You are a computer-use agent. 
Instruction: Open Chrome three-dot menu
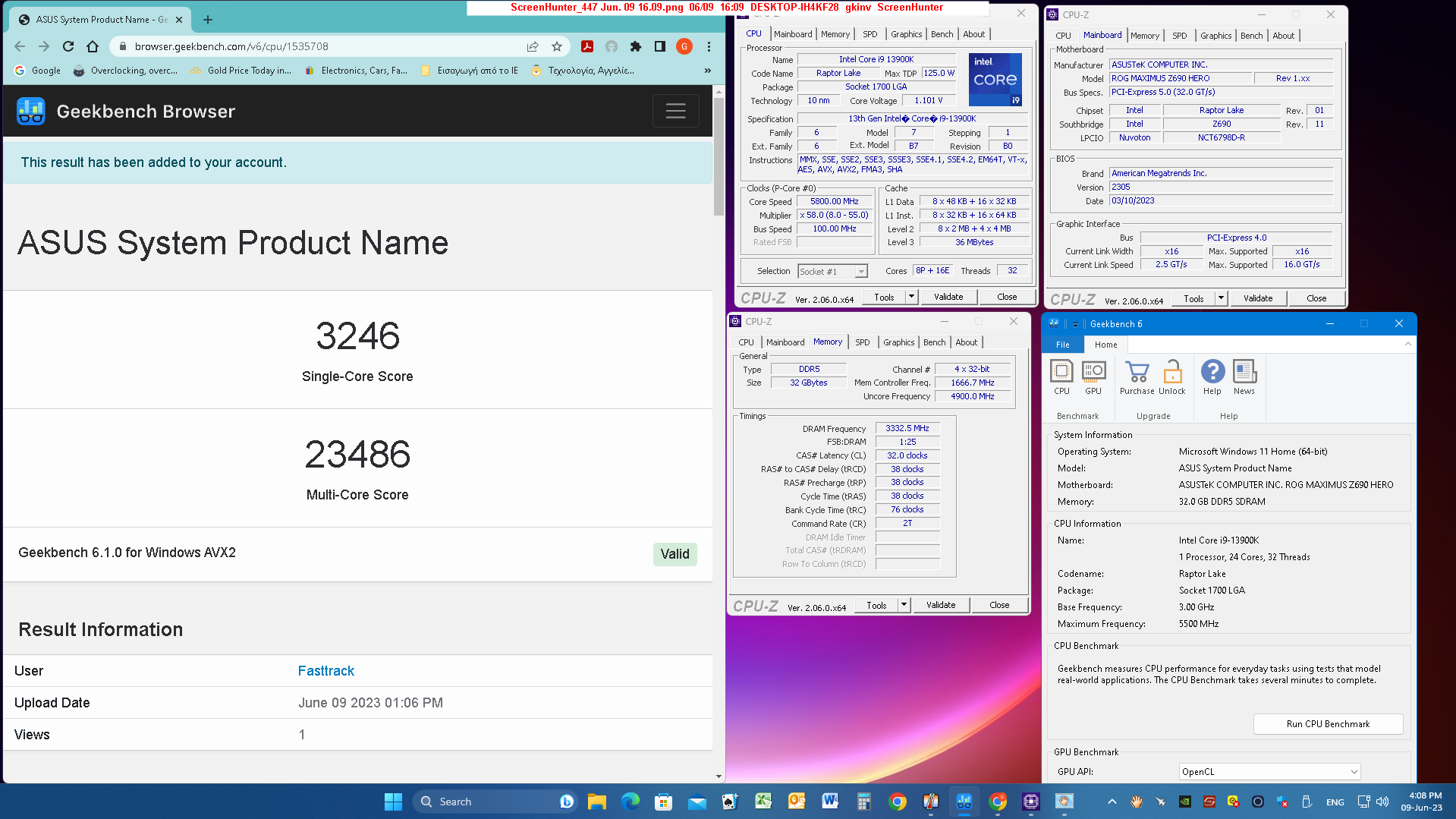[709, 46]
